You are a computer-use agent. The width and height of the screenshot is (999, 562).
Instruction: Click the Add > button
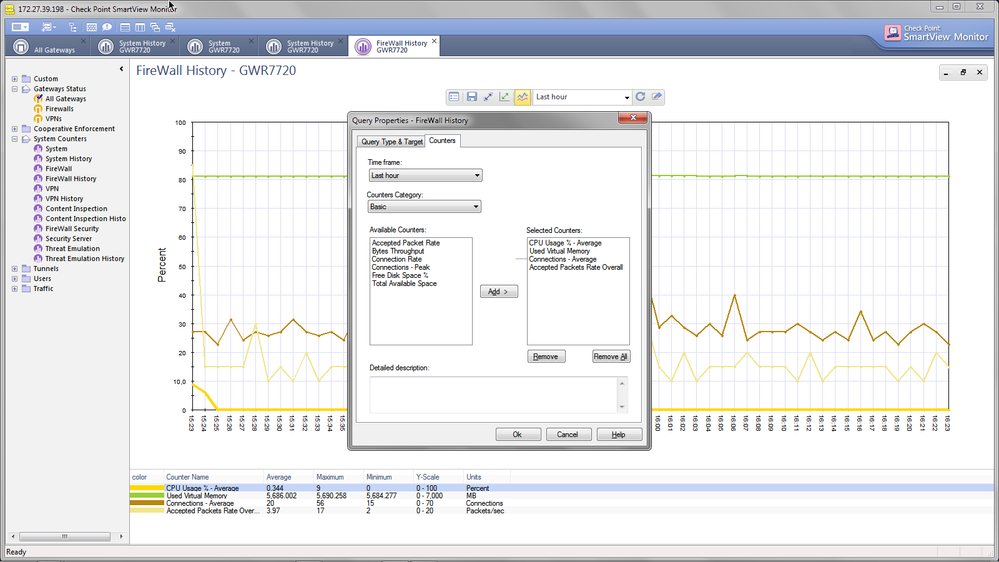tap(499, 291)
